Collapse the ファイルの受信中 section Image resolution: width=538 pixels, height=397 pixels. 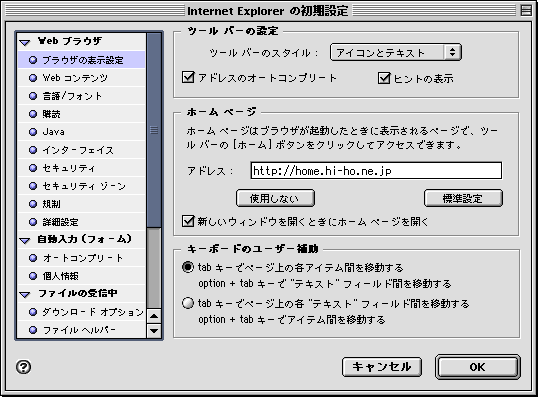(25, 294)
